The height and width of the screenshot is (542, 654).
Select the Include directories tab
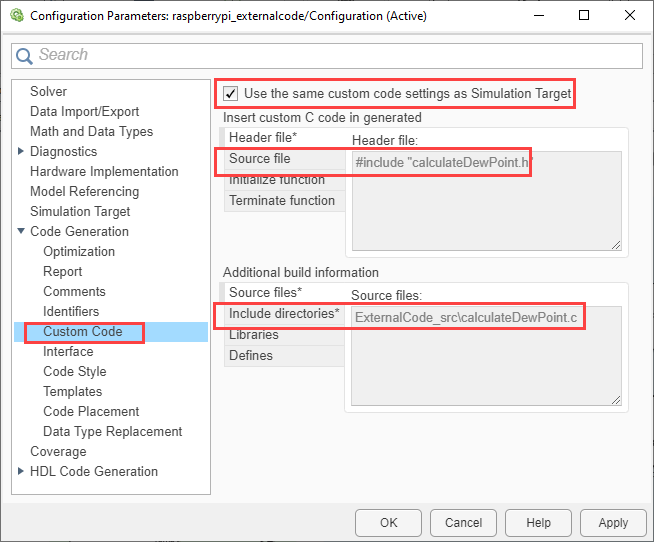[x=283, y=314]
